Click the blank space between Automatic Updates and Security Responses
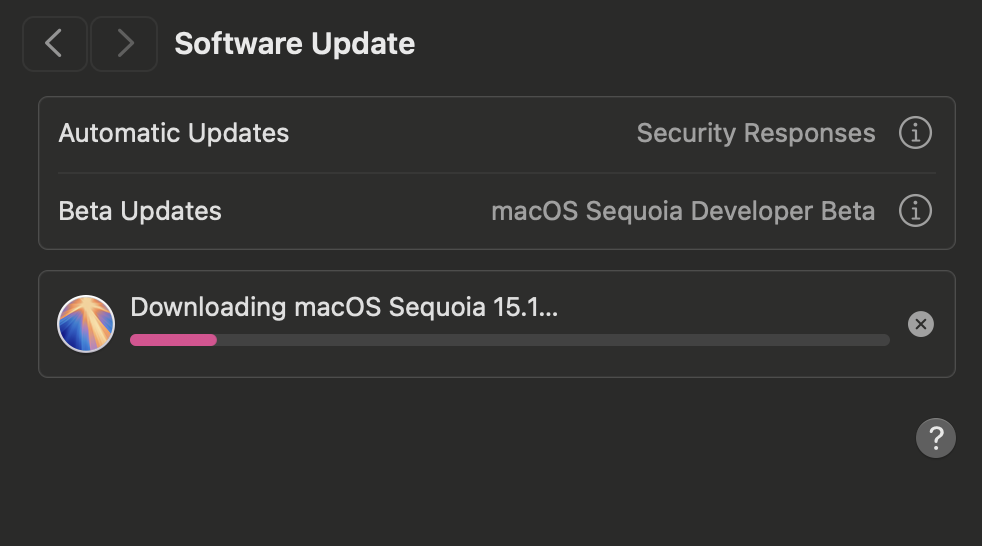The image size is (982, 546). click(x=463, y=133)
